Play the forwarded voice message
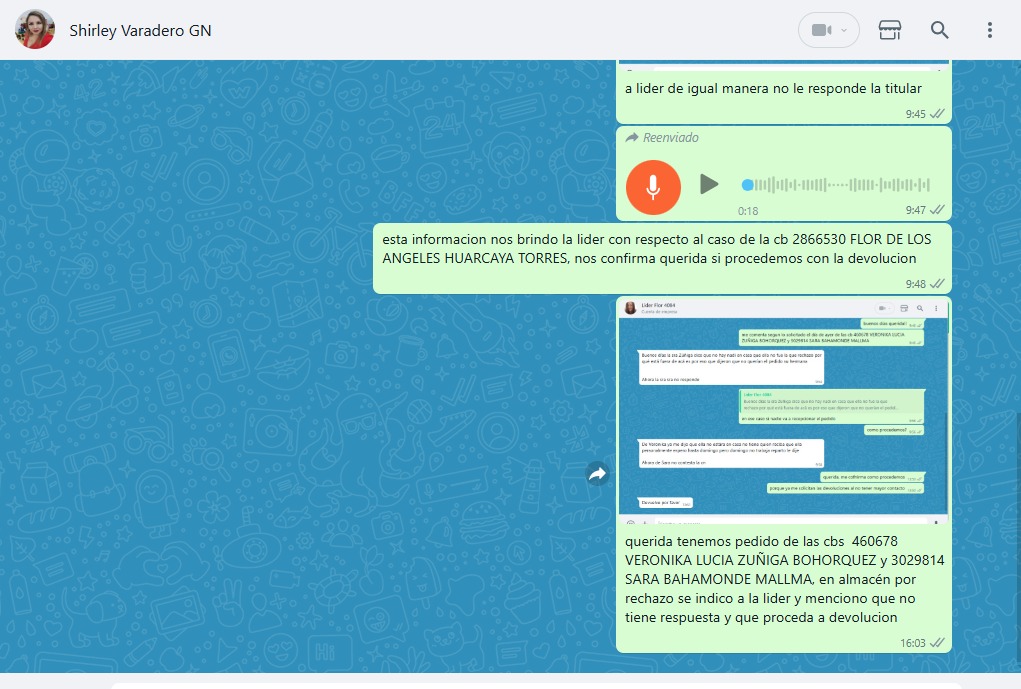This screenshot has height=689, width=1021. click(709, 184)
